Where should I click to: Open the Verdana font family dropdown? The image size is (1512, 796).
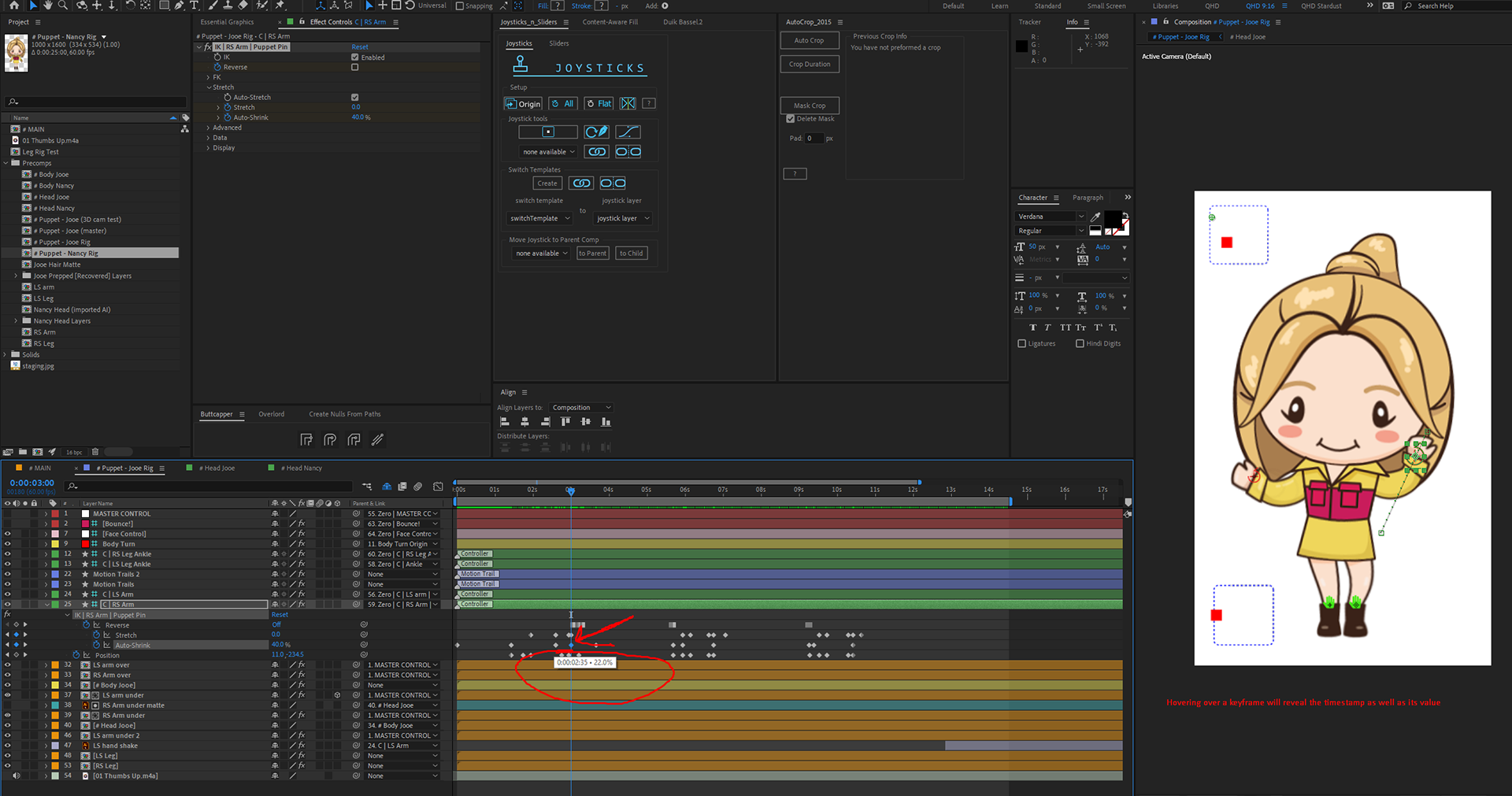1051,217
